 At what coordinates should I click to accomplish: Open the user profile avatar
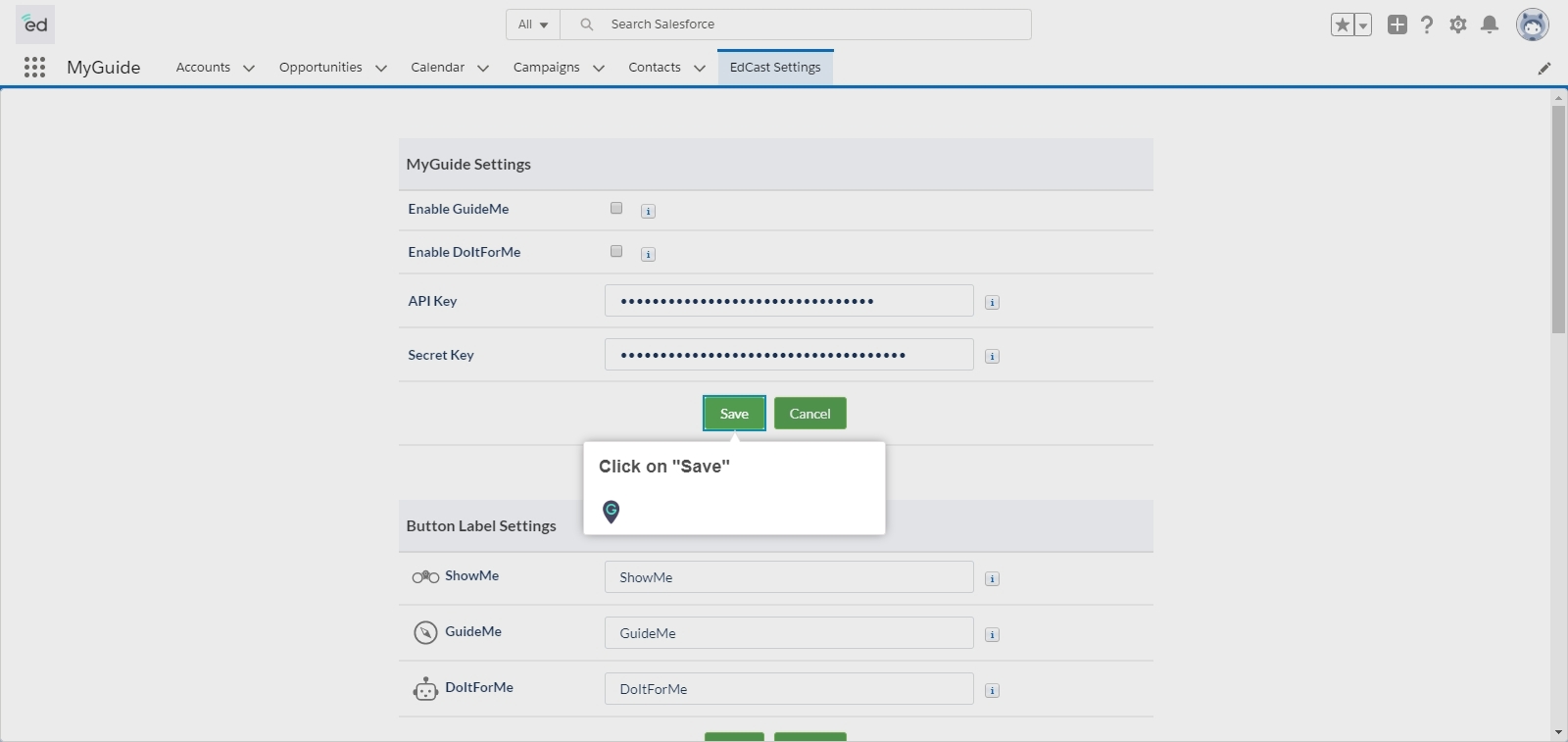pos(1533,25)
